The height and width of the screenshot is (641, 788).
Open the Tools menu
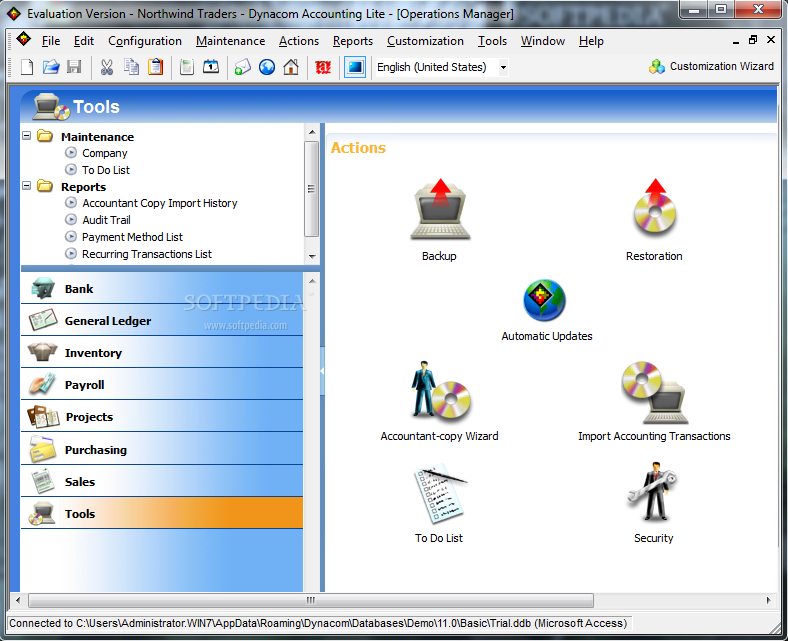coord(492,41)
